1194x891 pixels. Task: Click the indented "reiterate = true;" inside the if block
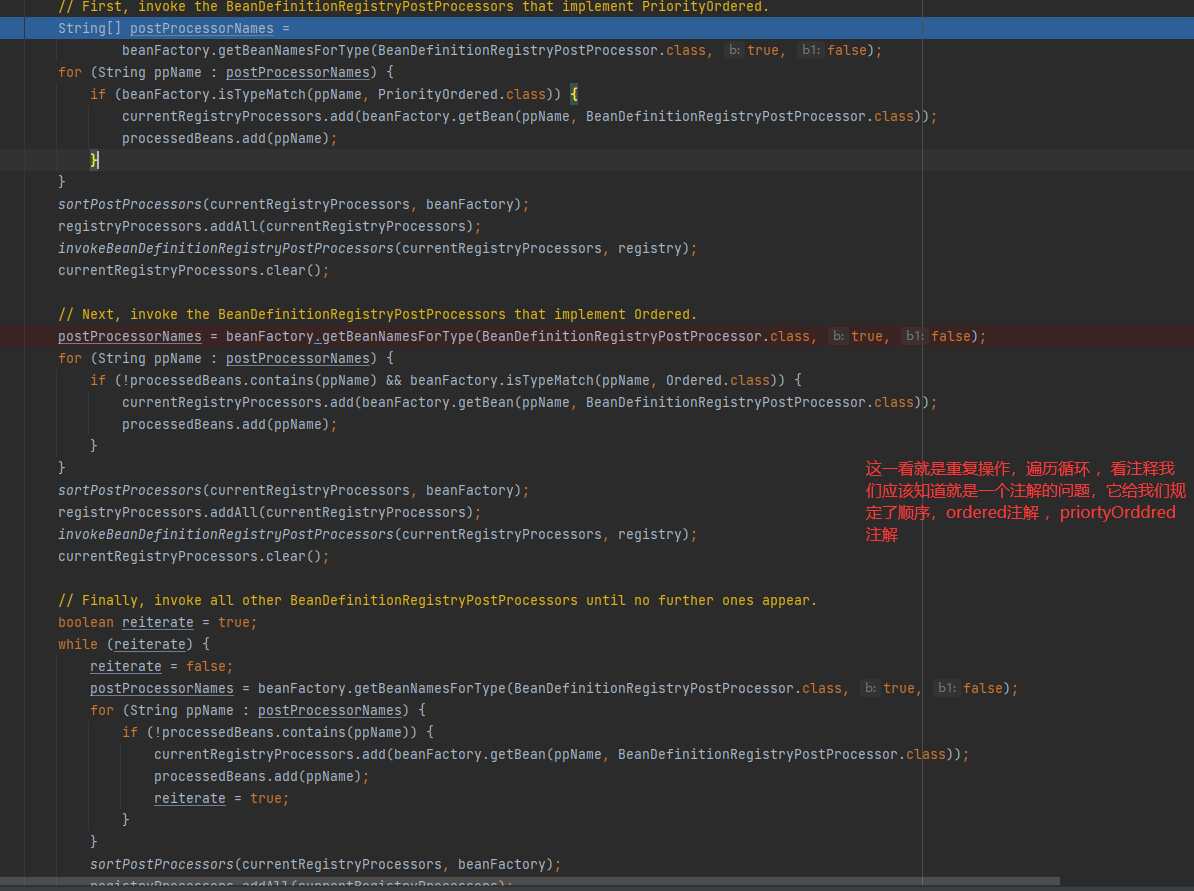[x=221, y=799]
